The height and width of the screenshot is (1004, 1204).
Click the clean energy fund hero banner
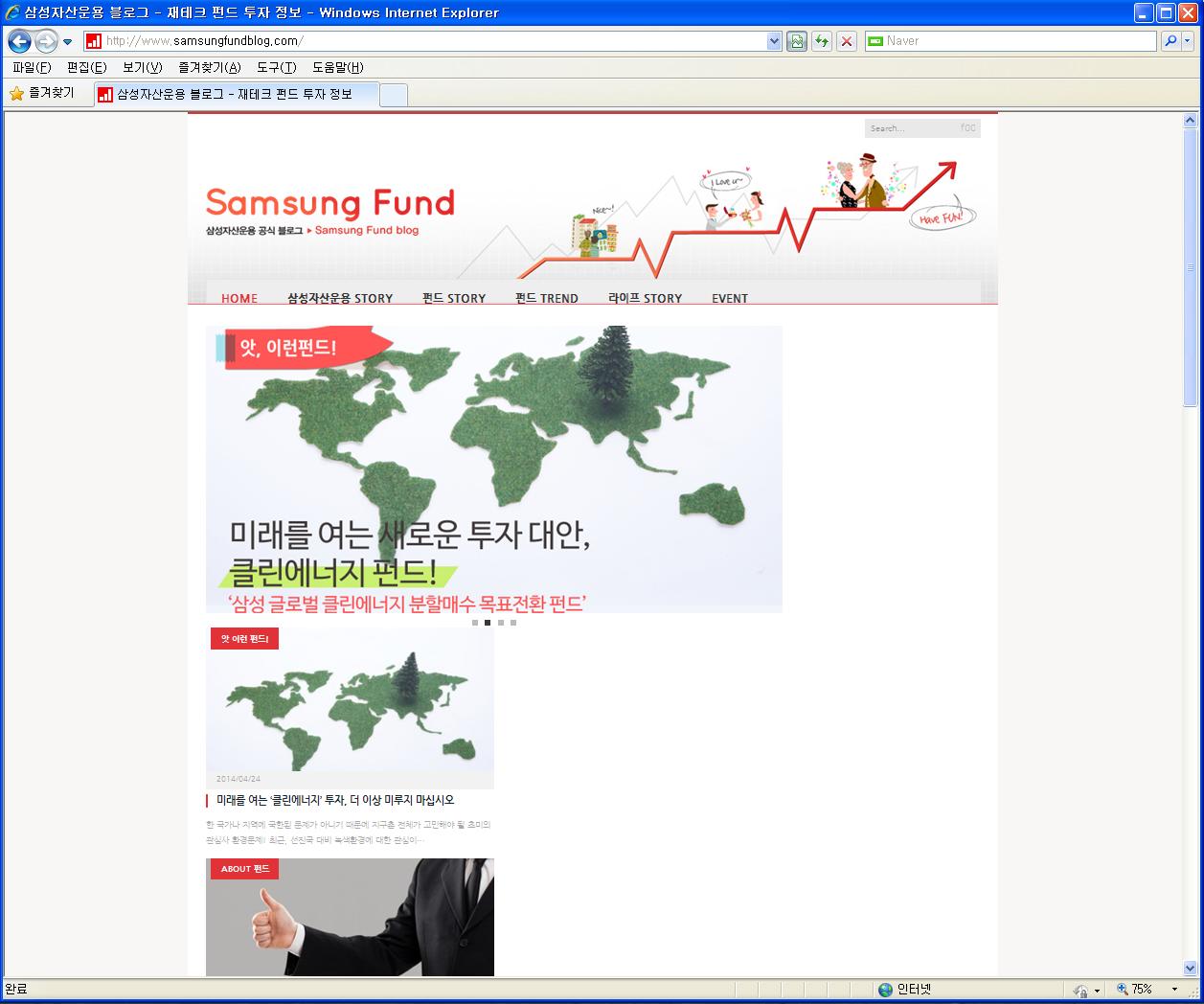pos(494,469)
